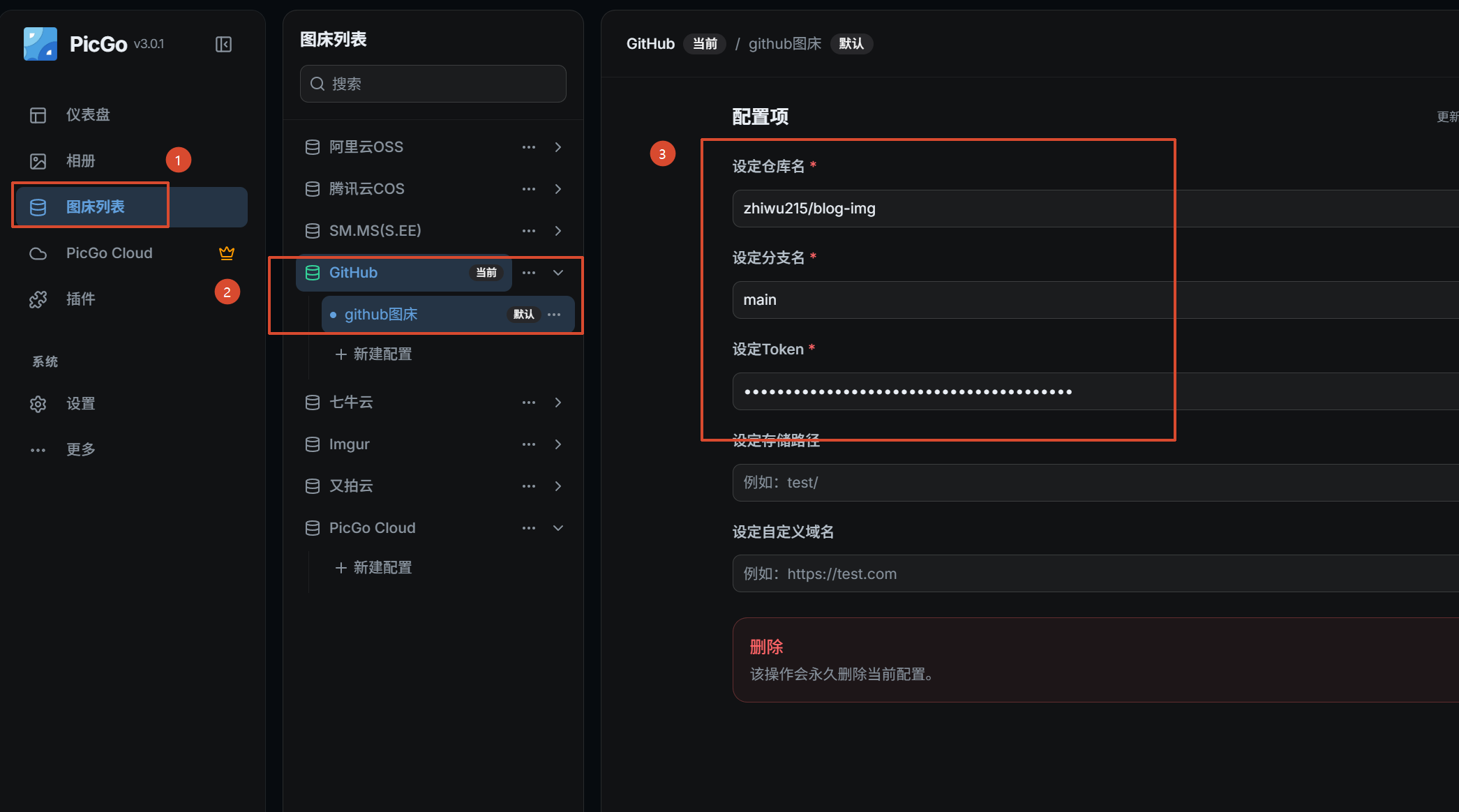The image size is (1459, 812).
Task: Click 新建配置 under GitHub
Action: tap(374, 354)
